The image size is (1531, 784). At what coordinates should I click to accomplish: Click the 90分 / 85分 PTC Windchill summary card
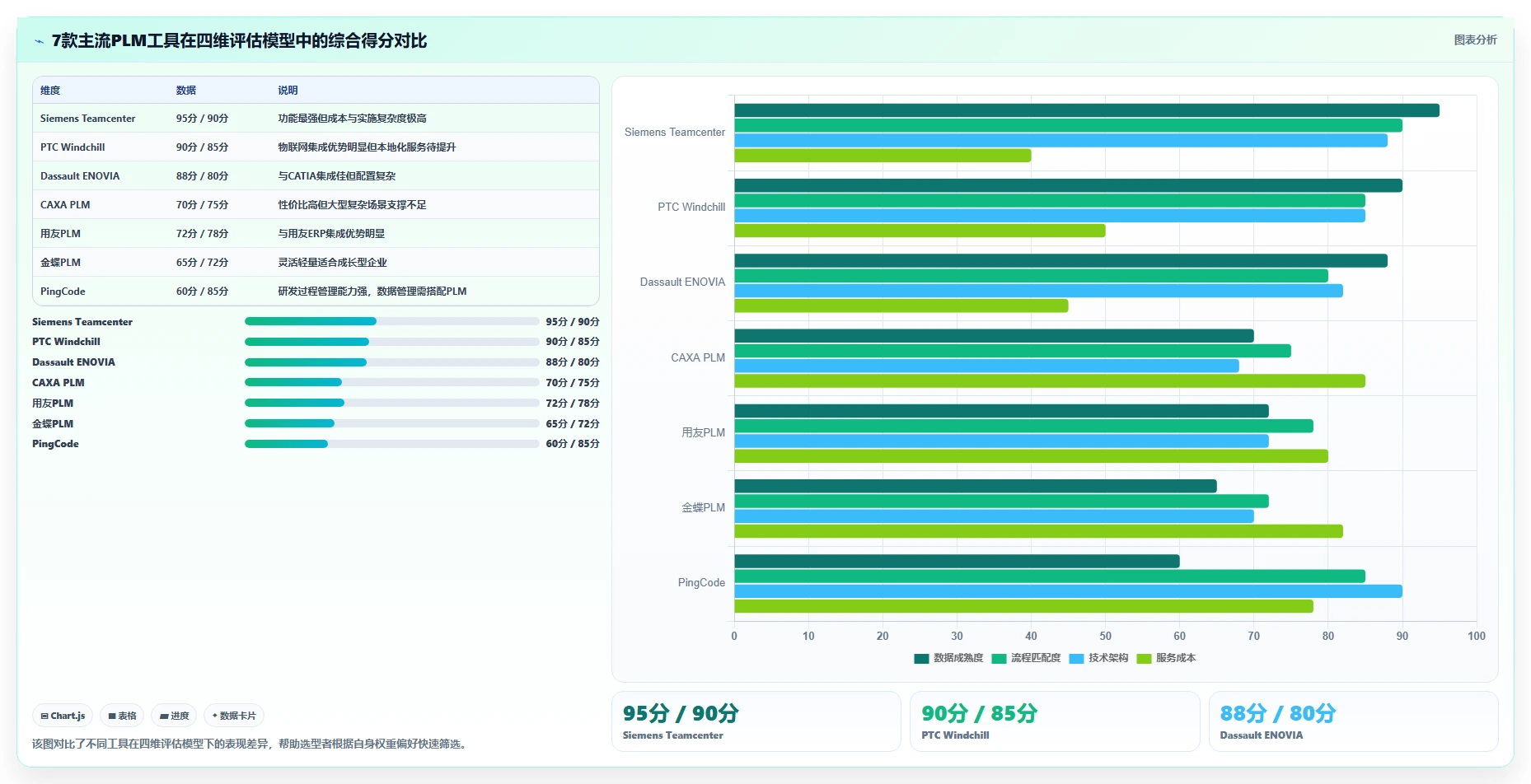pos(1055,721)
